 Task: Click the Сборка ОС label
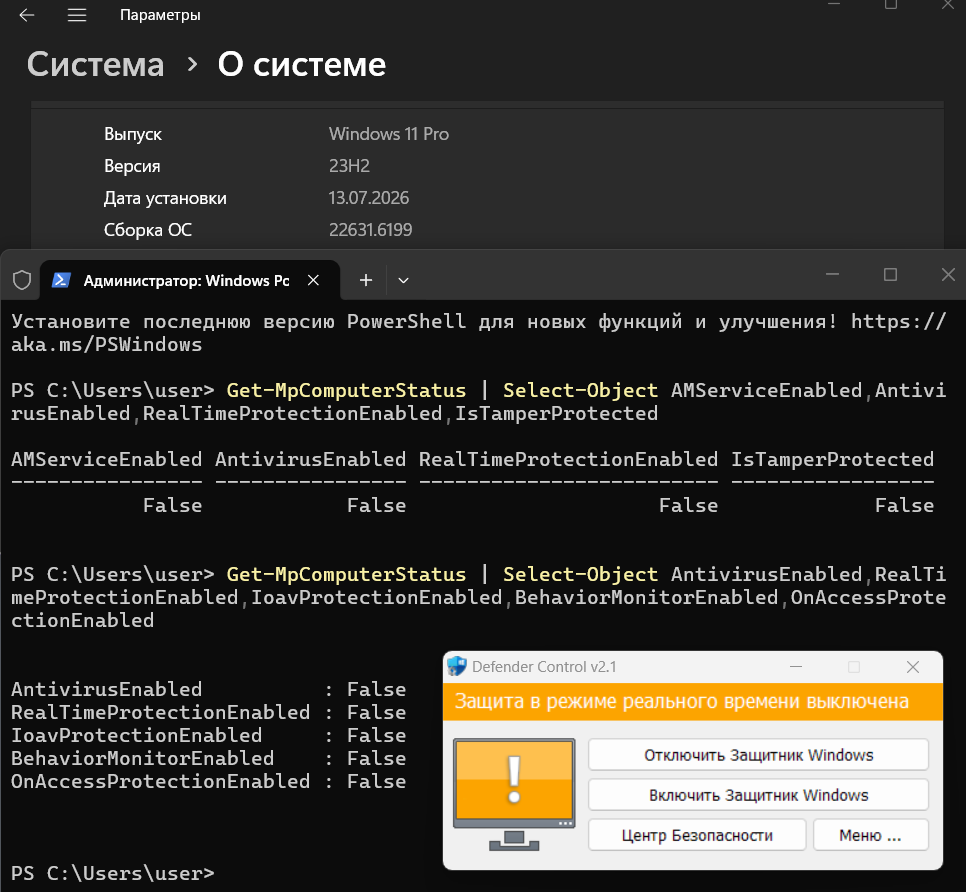tap(148, 230)
